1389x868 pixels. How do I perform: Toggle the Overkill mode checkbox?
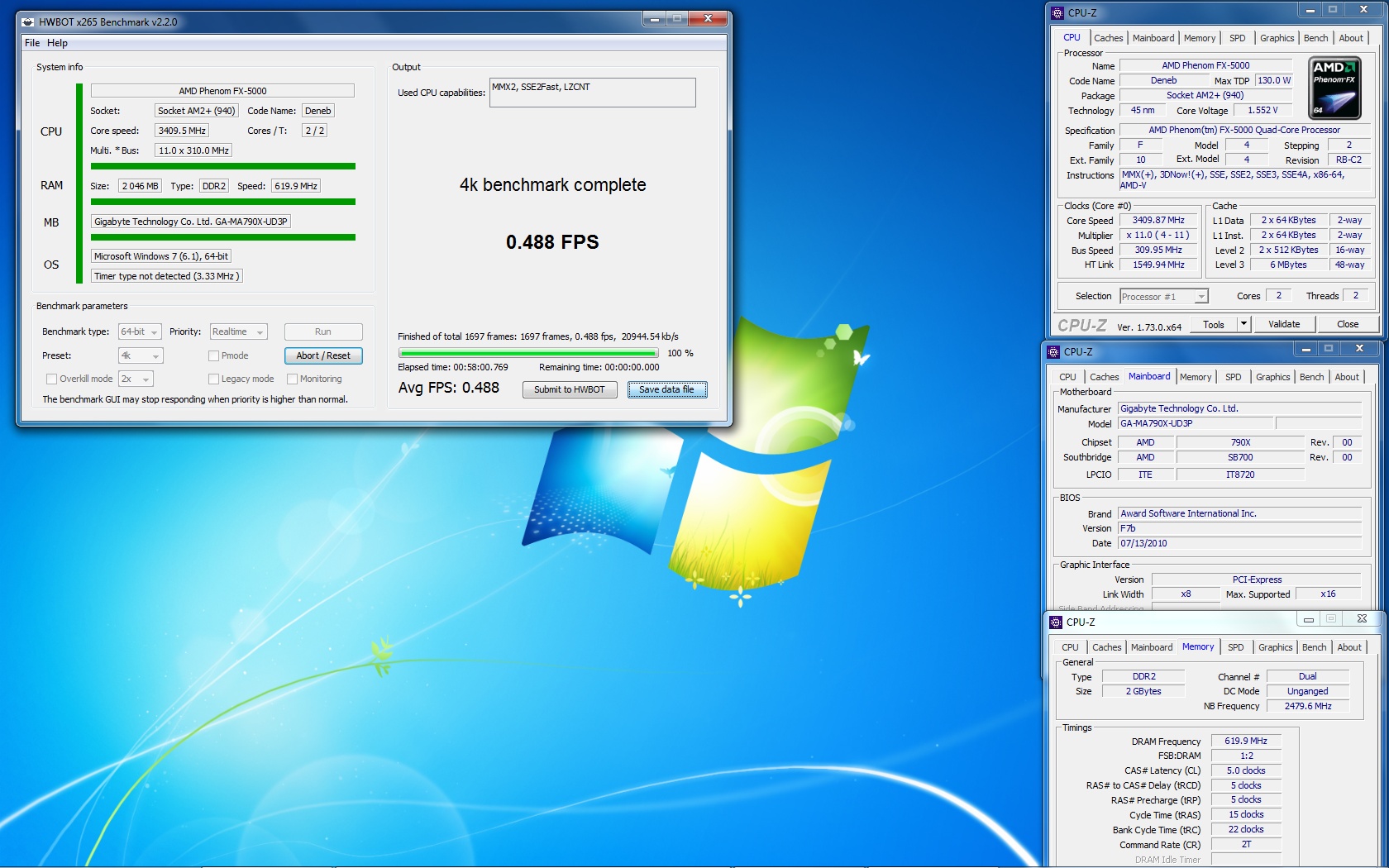point(51,379)
